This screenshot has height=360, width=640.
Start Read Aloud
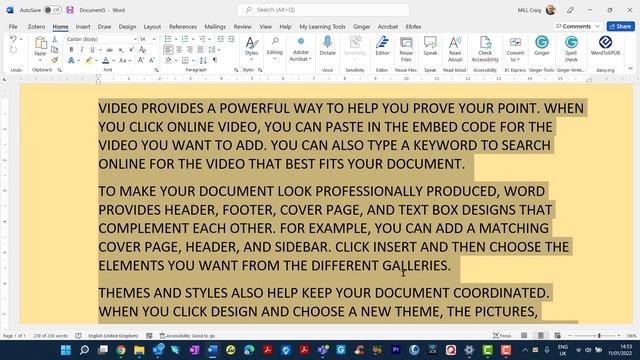pyautogui.click(x=455, y=49)
